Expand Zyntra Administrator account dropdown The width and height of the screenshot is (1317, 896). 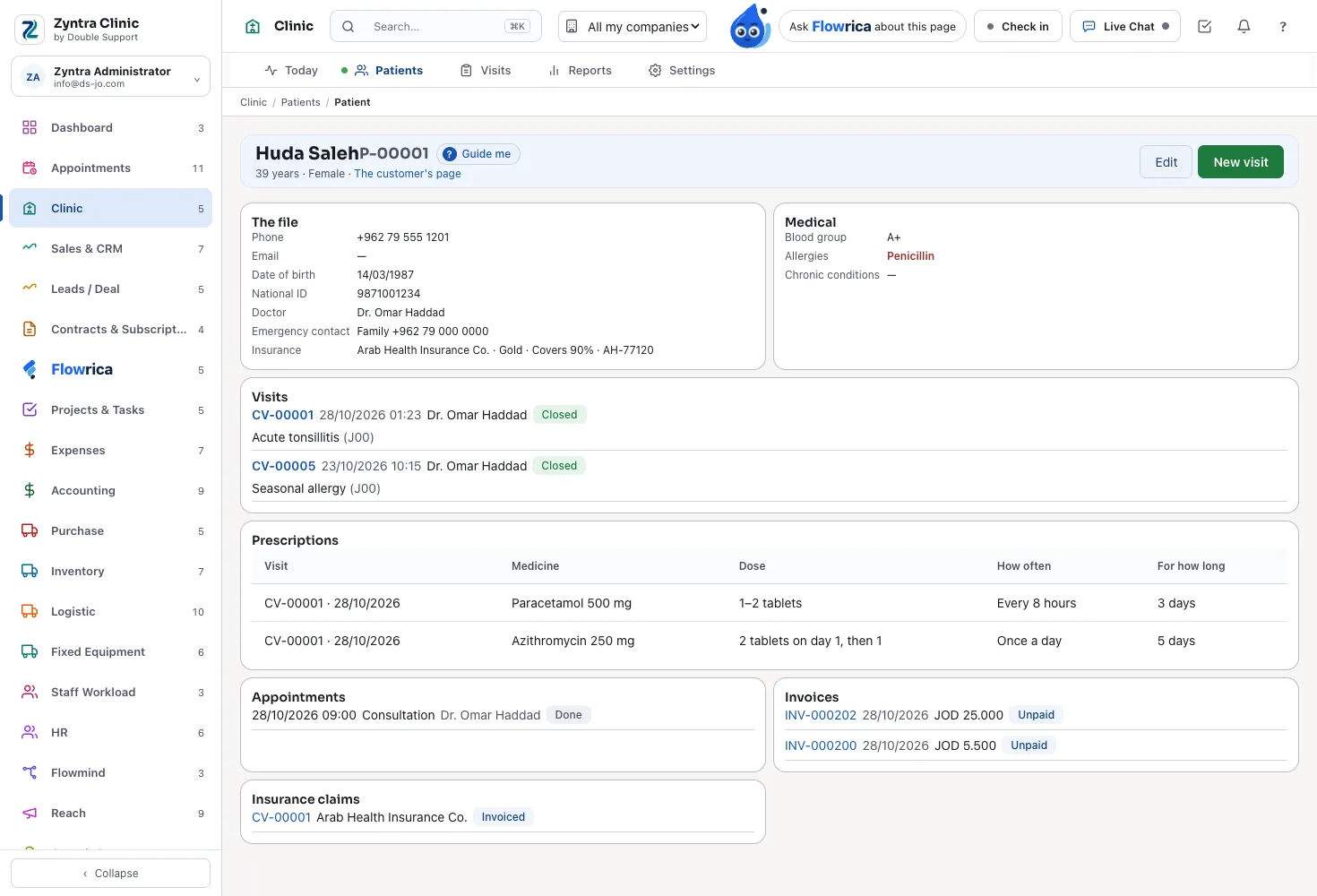pyautogui.click(x=110, y=77)
